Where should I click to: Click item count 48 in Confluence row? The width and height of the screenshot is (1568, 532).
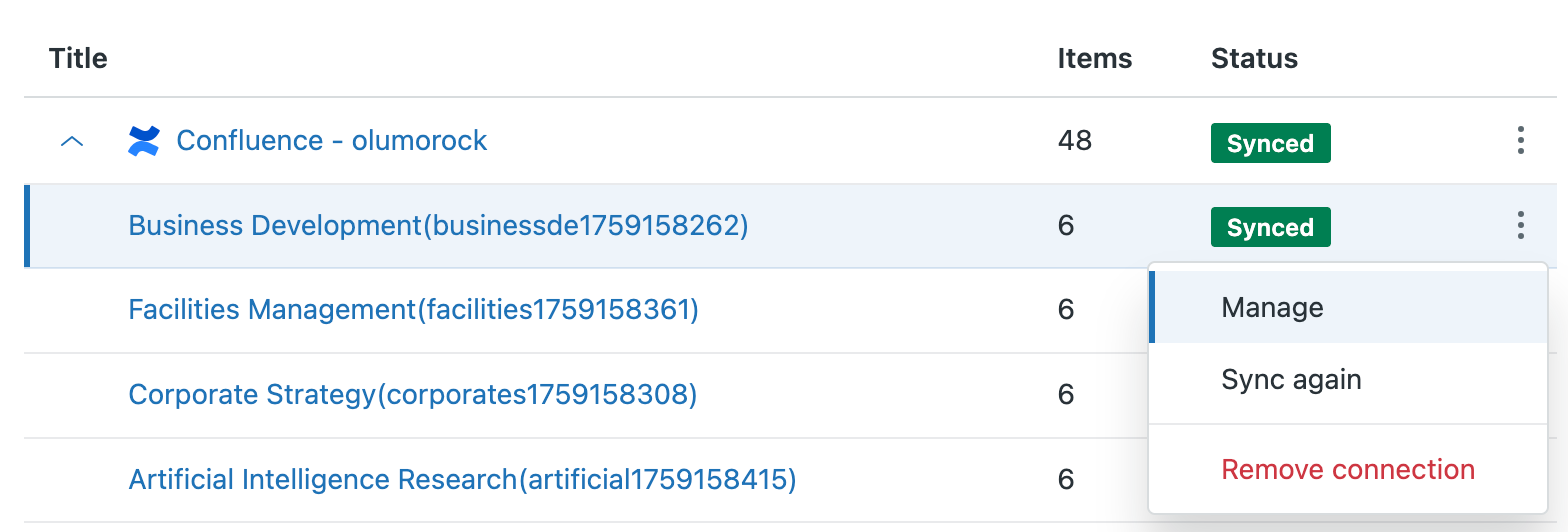(1074, 141)
